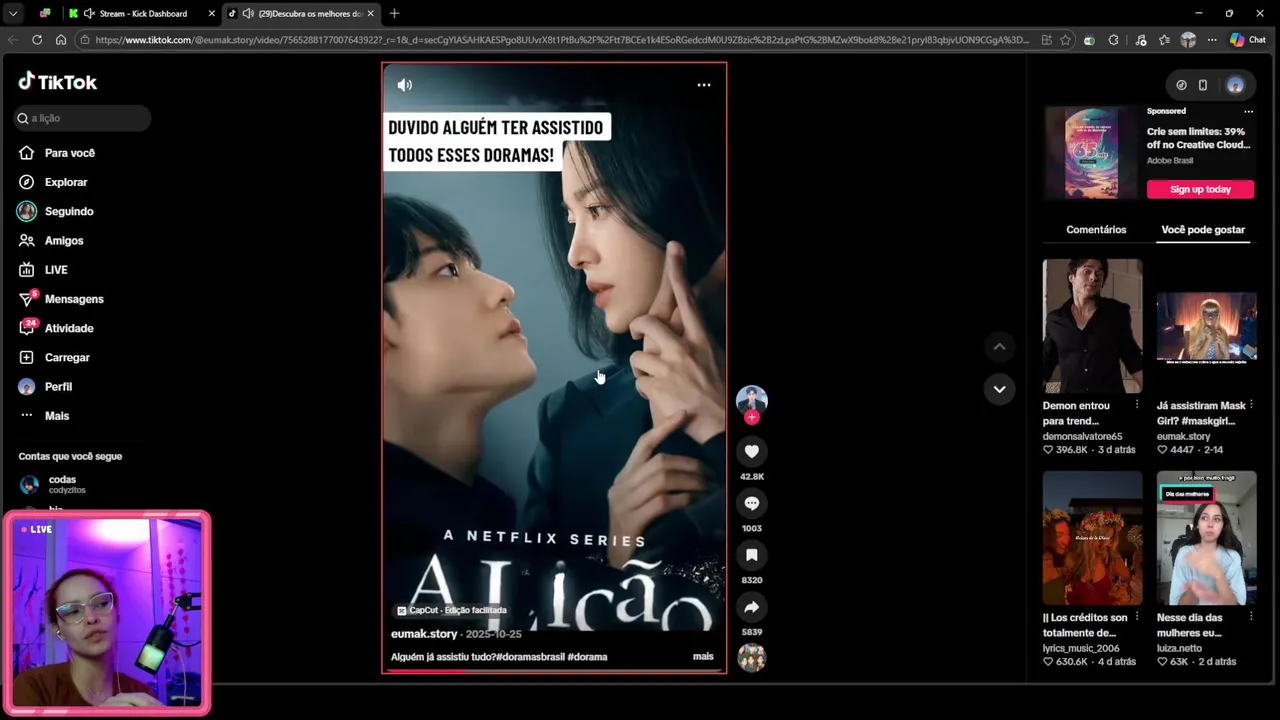Follow creator with red plus button
Image resolution: width=1280 pixels, height=720 pixels.
752,417
